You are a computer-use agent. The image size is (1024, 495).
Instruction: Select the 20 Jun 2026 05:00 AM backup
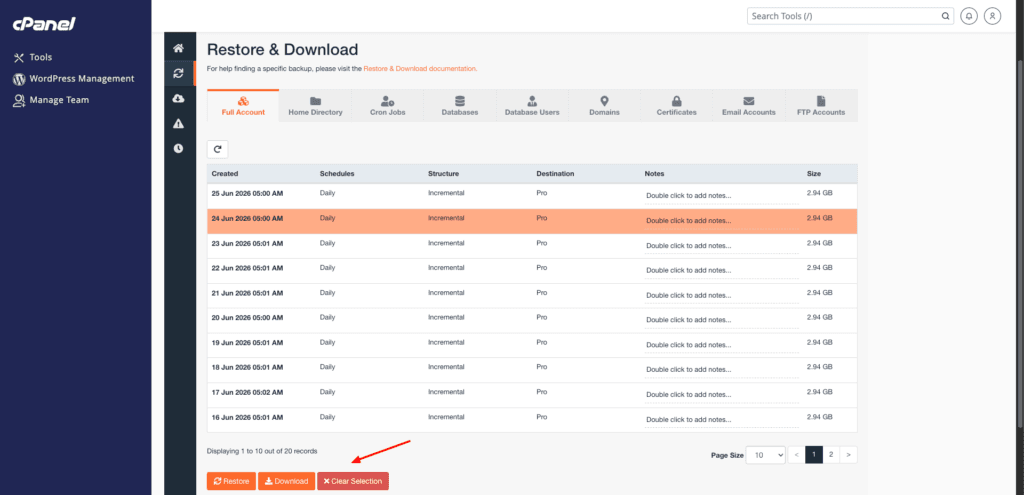click(532, 321)
